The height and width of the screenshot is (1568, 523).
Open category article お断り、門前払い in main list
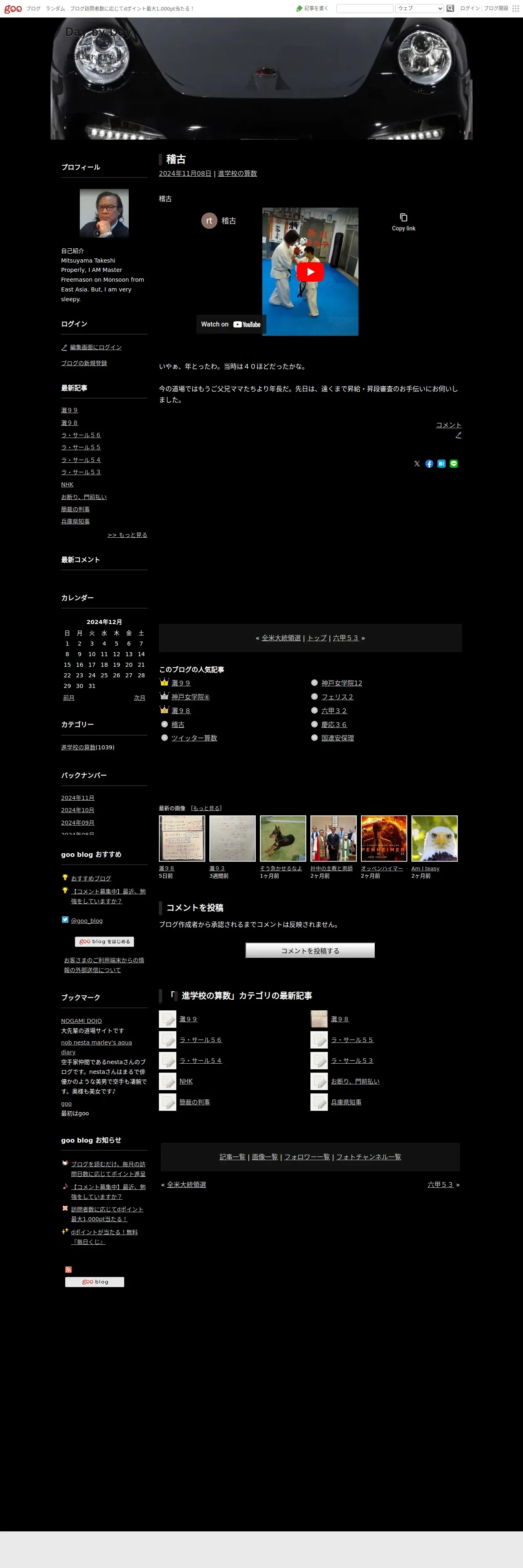coord(355,1081)
